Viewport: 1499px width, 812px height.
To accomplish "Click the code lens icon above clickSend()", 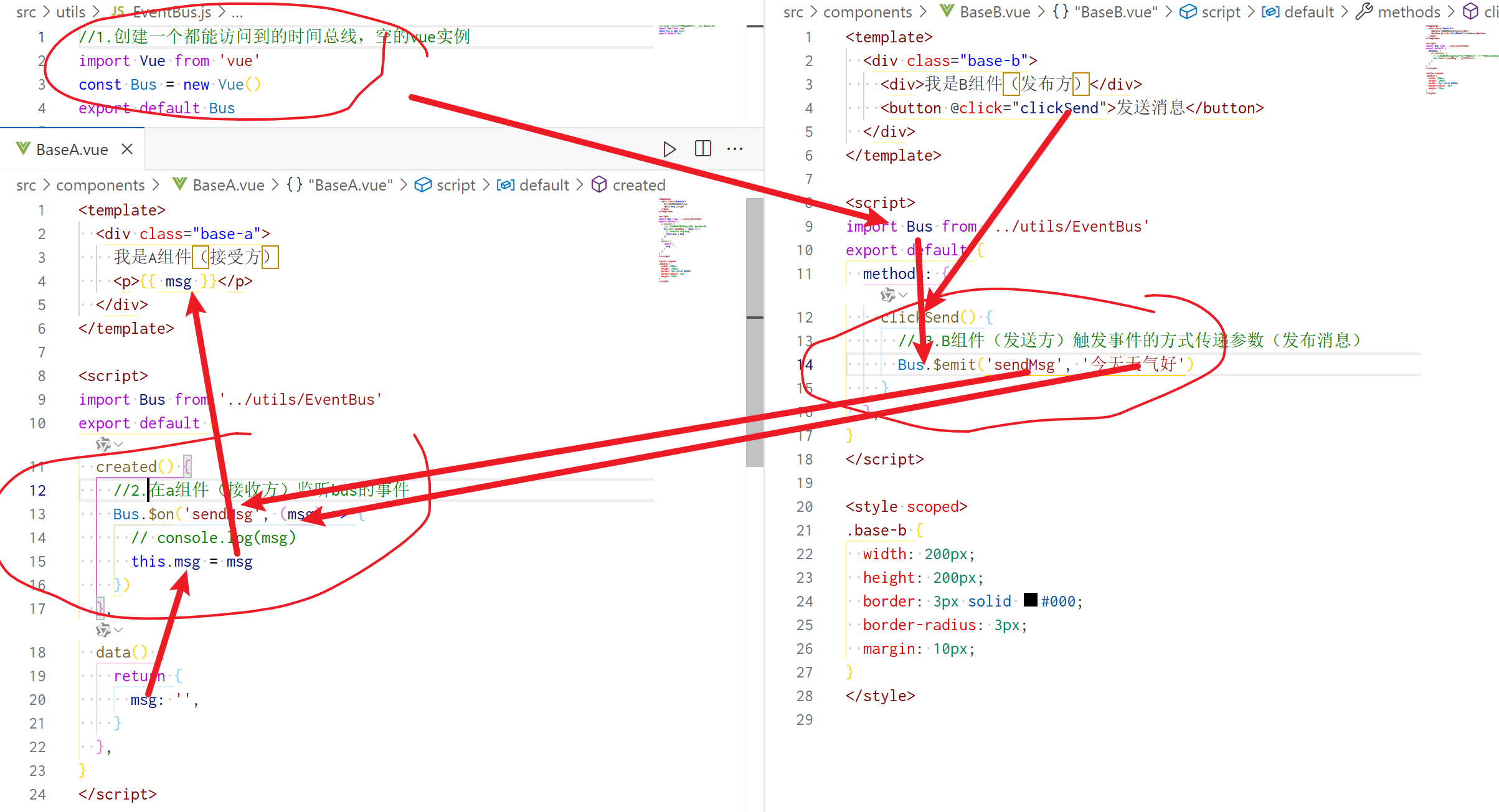I will point(887,295).
